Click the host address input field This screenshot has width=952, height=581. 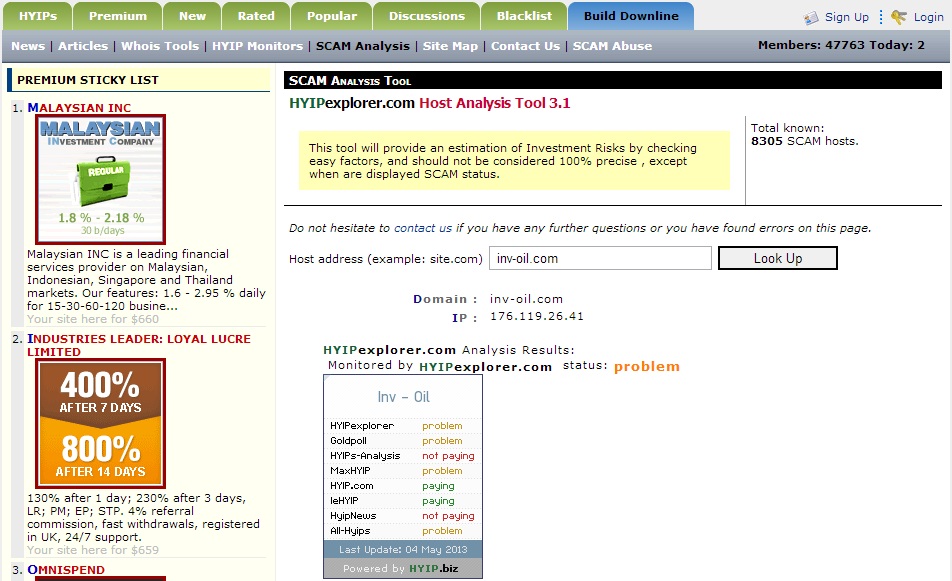600,258
